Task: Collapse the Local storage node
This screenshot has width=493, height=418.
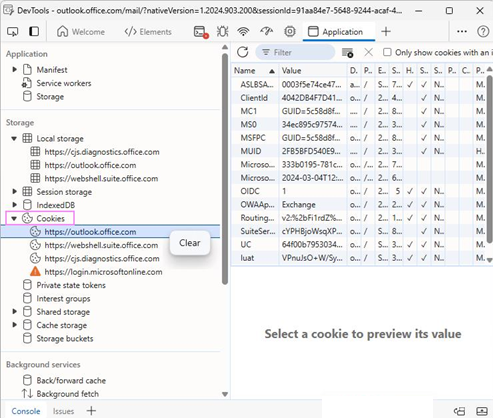Action: tap(14, 139)
